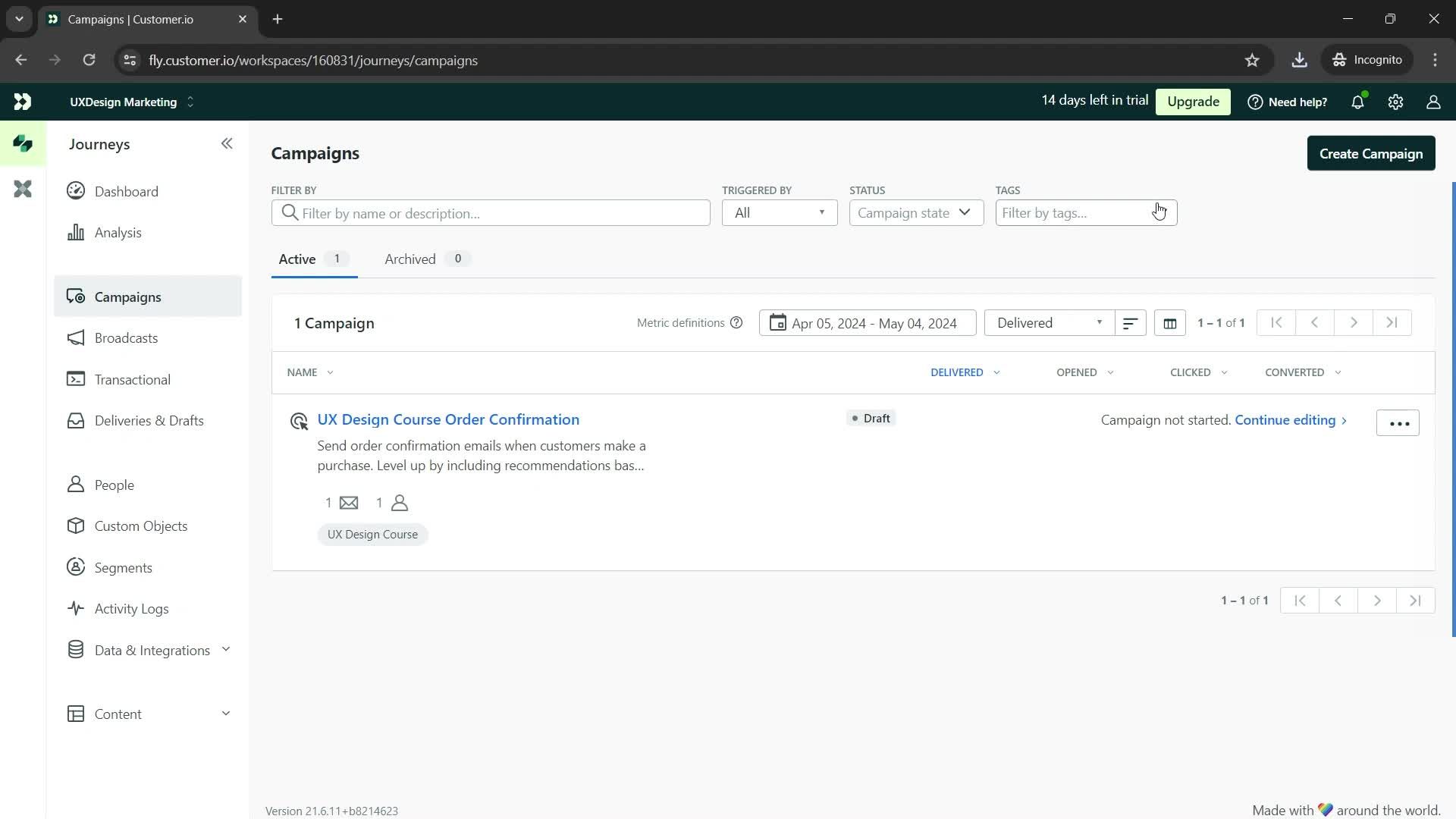
Task: Click Create Campaign button
Action: [x=1371, y=153]
